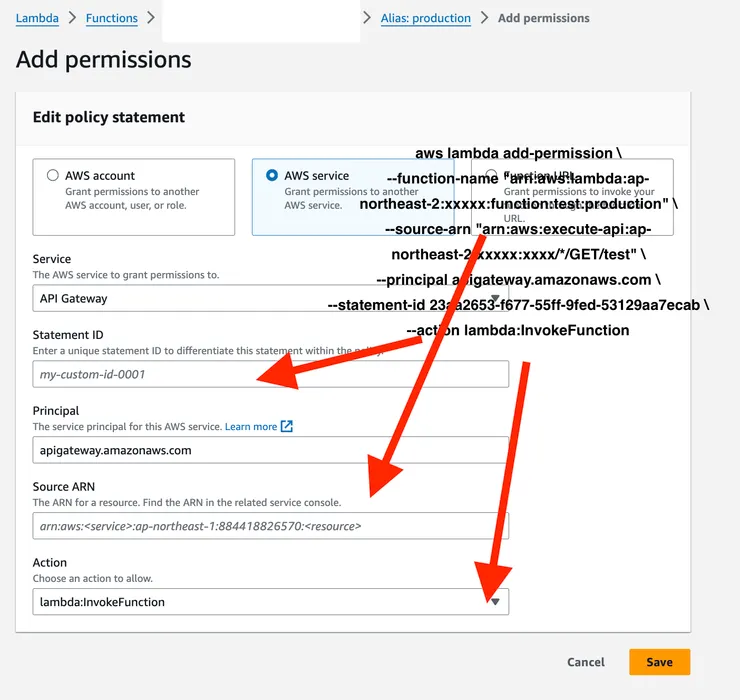The width and height of the screenshot is (740, 700).
Task: Click the orange Save button
Action: coord(659,662)
